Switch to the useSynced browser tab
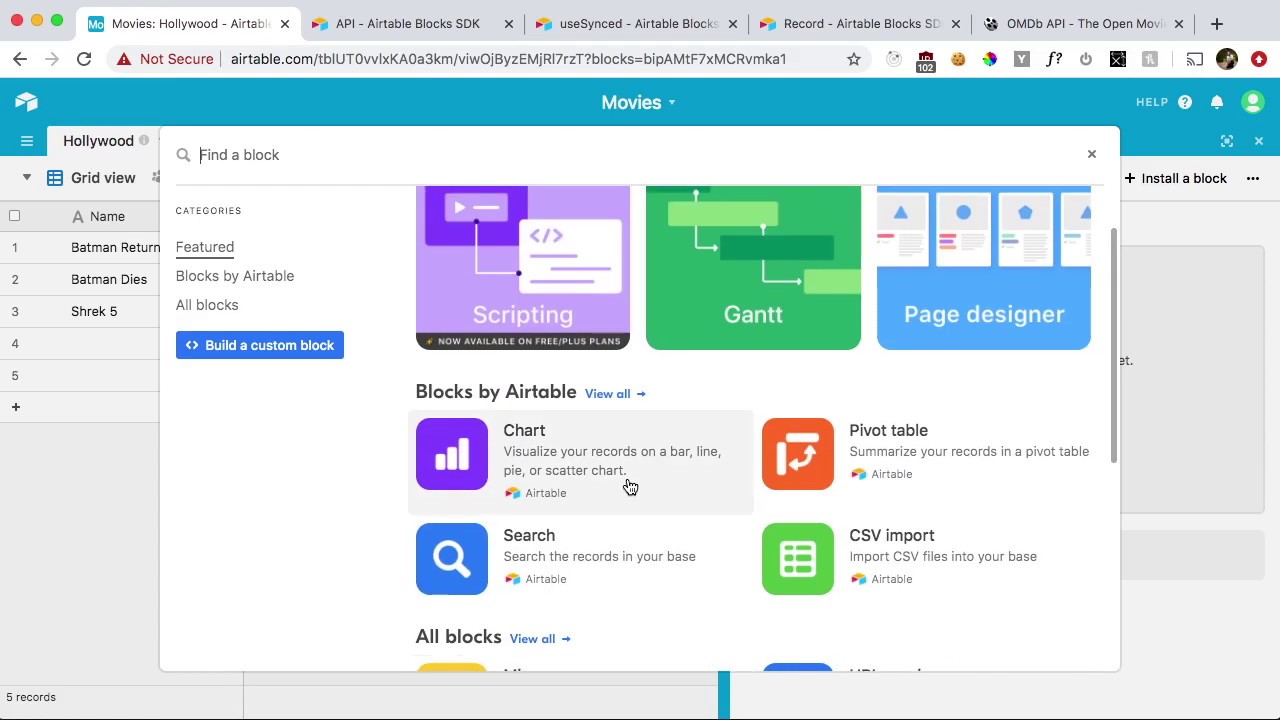This screenshot has height=720, width=1280. [638, 23]
